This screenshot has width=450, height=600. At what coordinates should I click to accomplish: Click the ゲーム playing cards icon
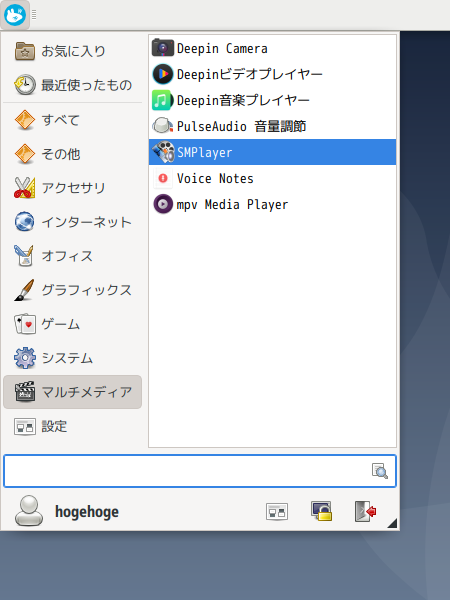click(25, 324)
